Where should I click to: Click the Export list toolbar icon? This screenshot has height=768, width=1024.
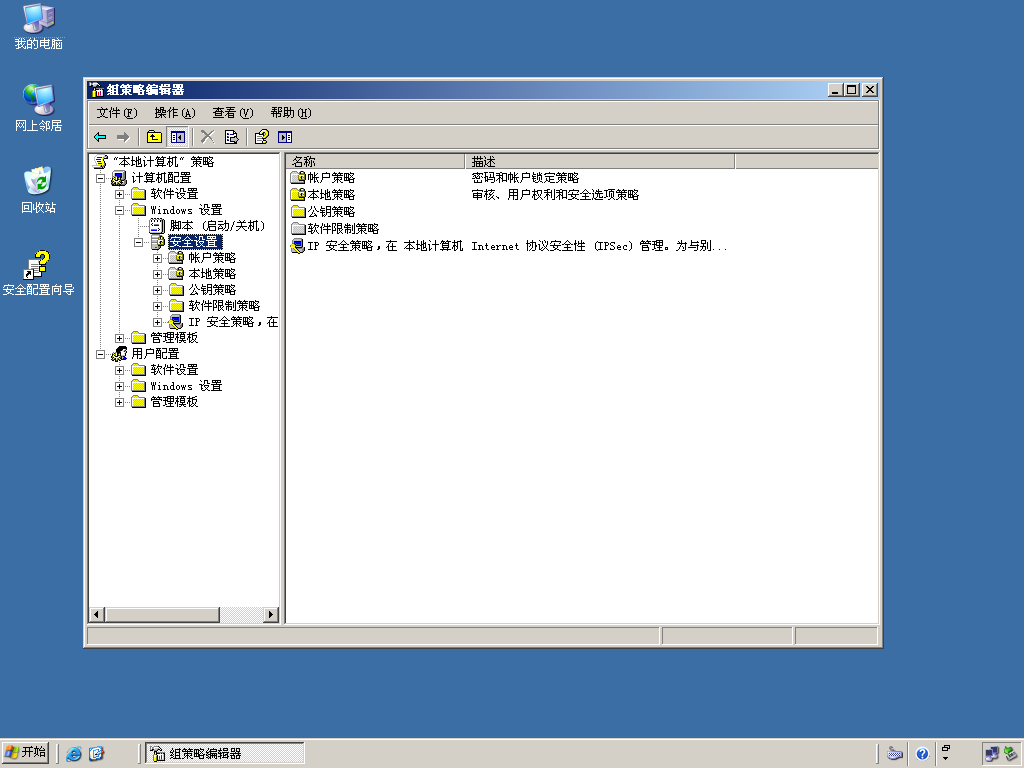pyautogui.click(x=231, y=137)
